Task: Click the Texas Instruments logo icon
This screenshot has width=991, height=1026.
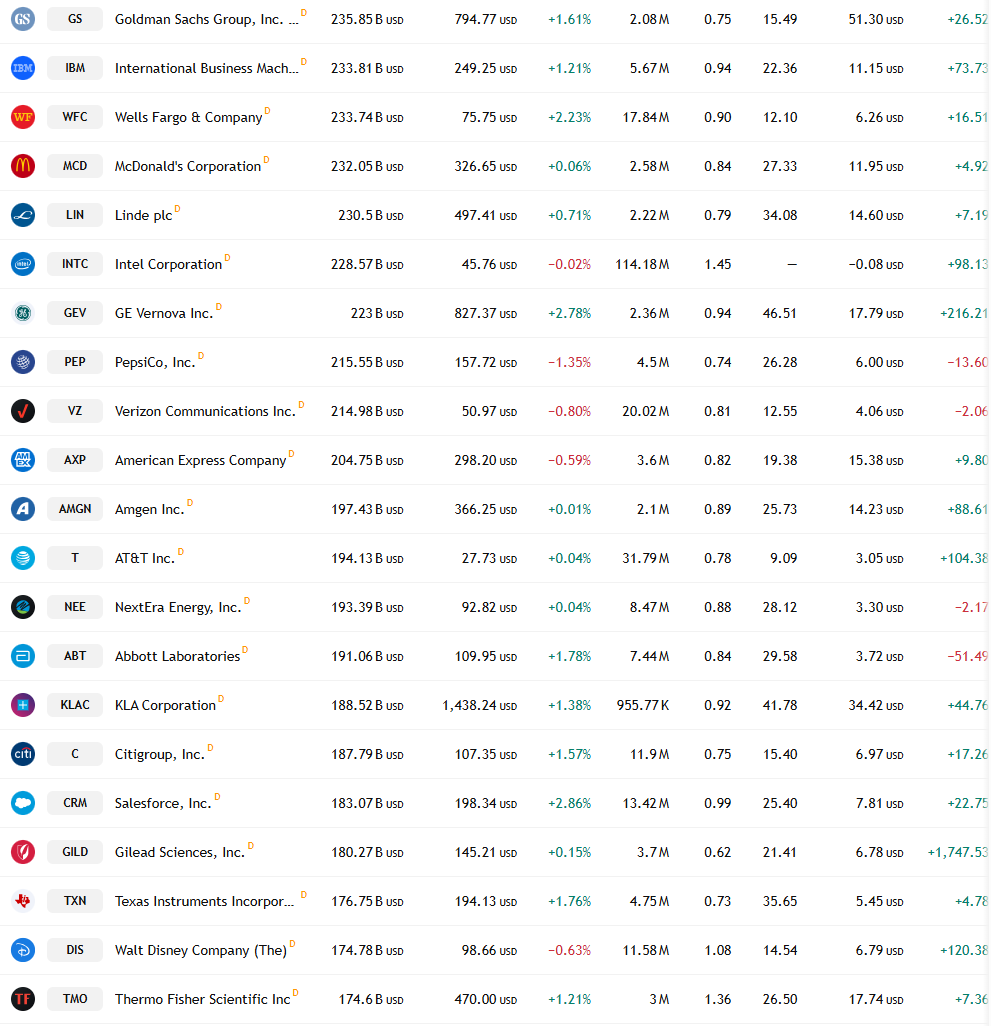Action: [23, 901]
